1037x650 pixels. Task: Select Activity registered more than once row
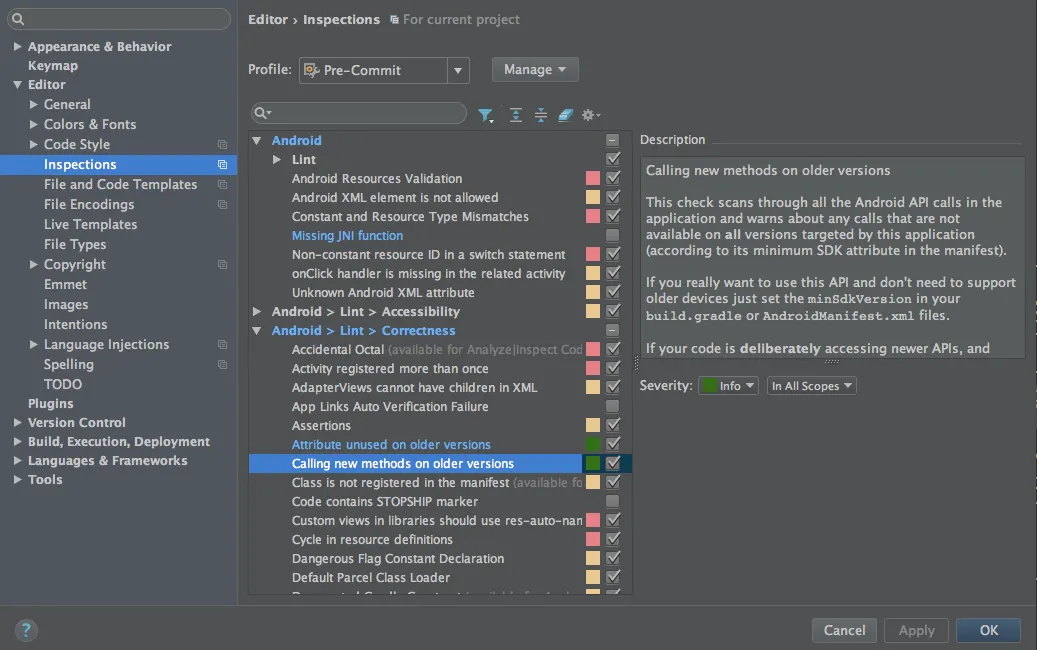[390, 368]
